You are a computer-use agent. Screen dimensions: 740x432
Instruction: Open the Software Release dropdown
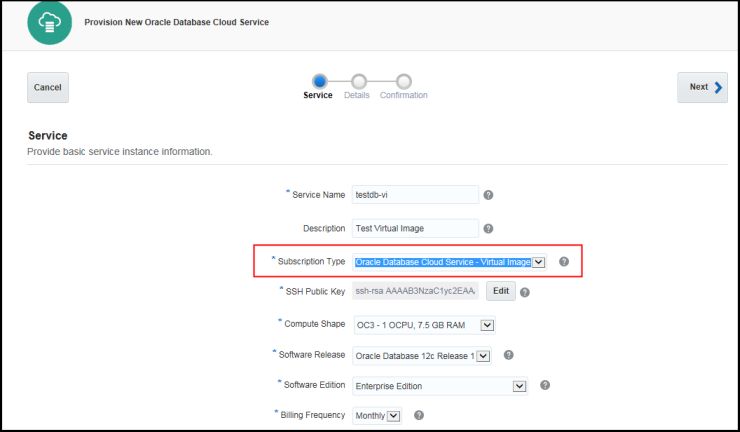point(483,355)
